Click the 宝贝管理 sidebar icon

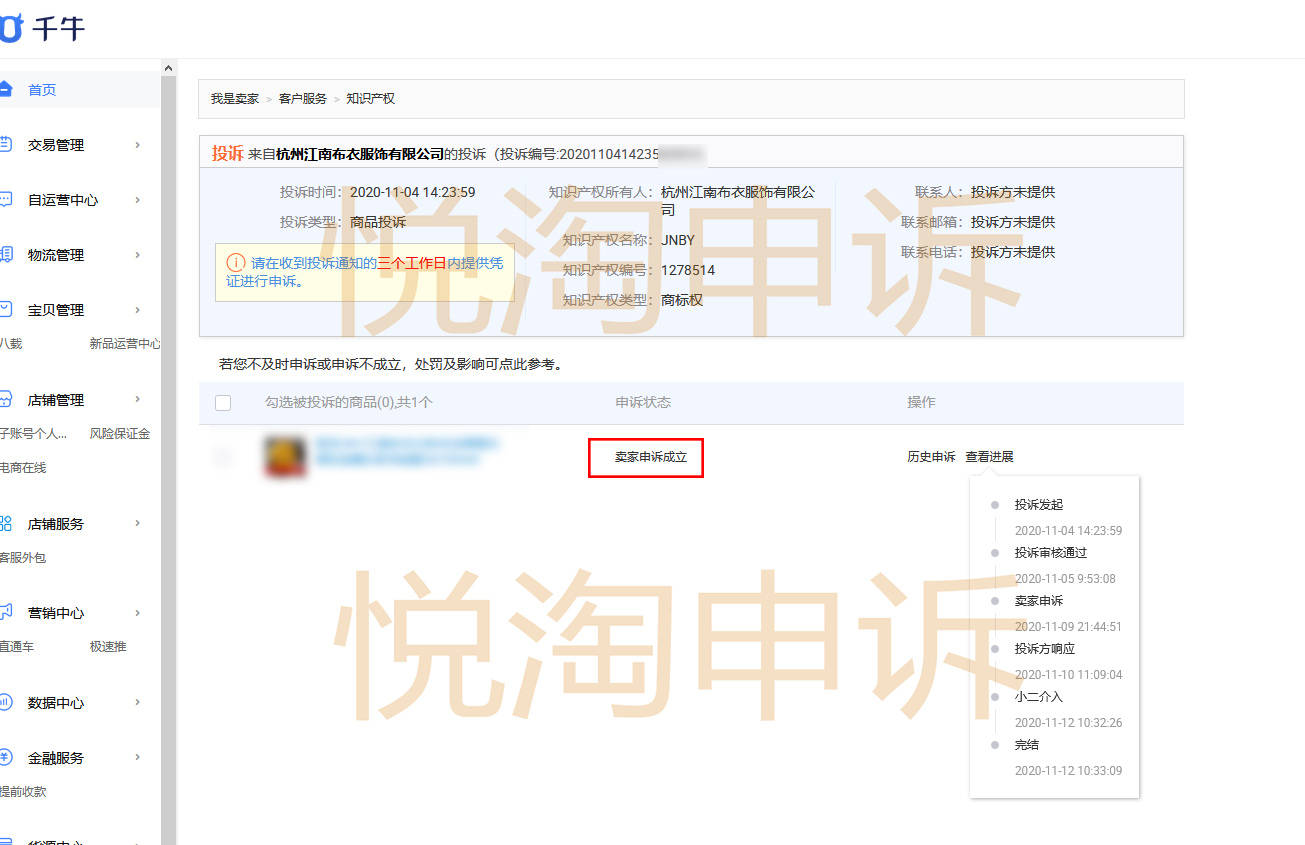[5, 310]
